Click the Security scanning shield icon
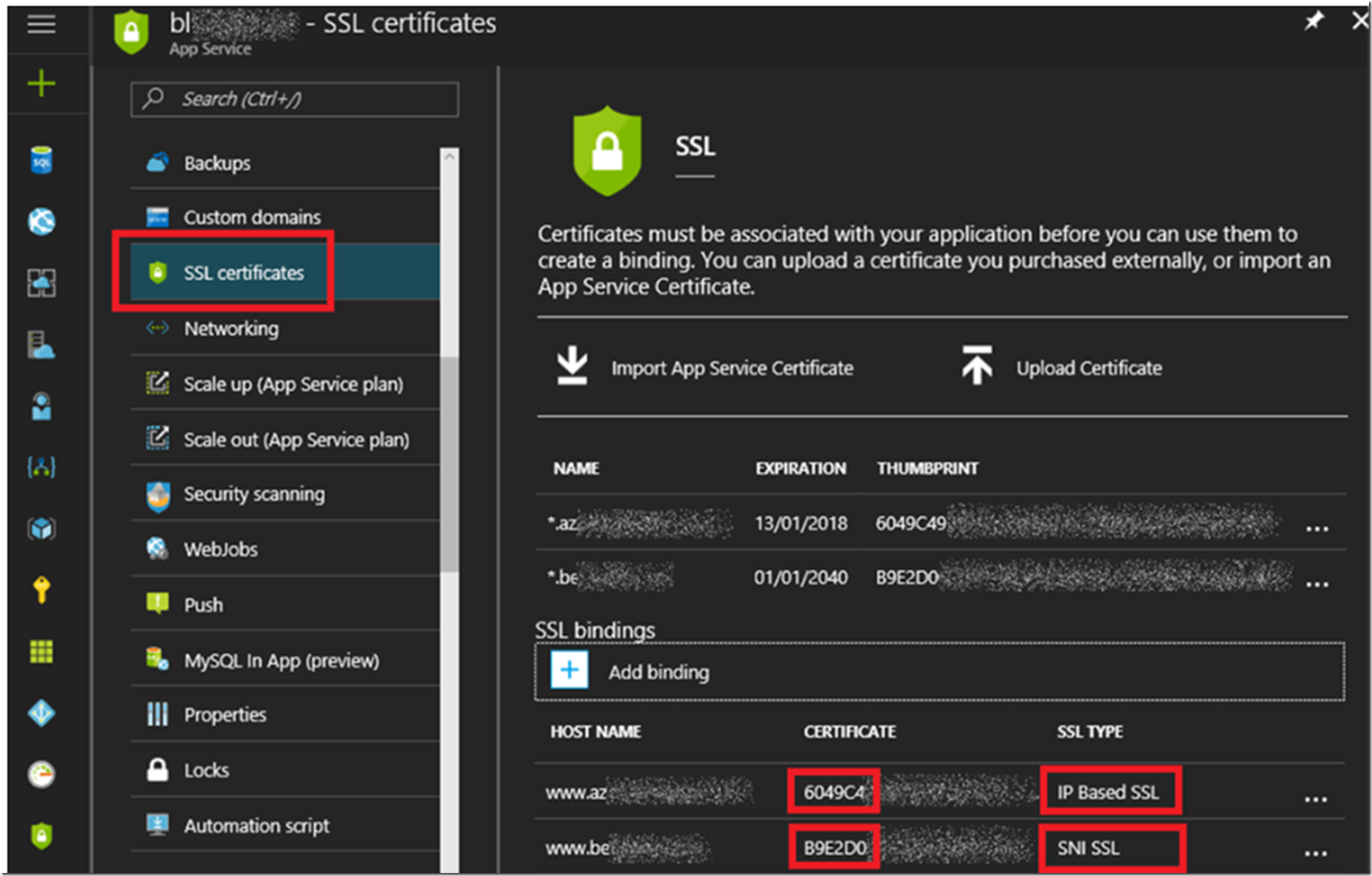This screenshot has width=1372, height=876. coord(157,495)
